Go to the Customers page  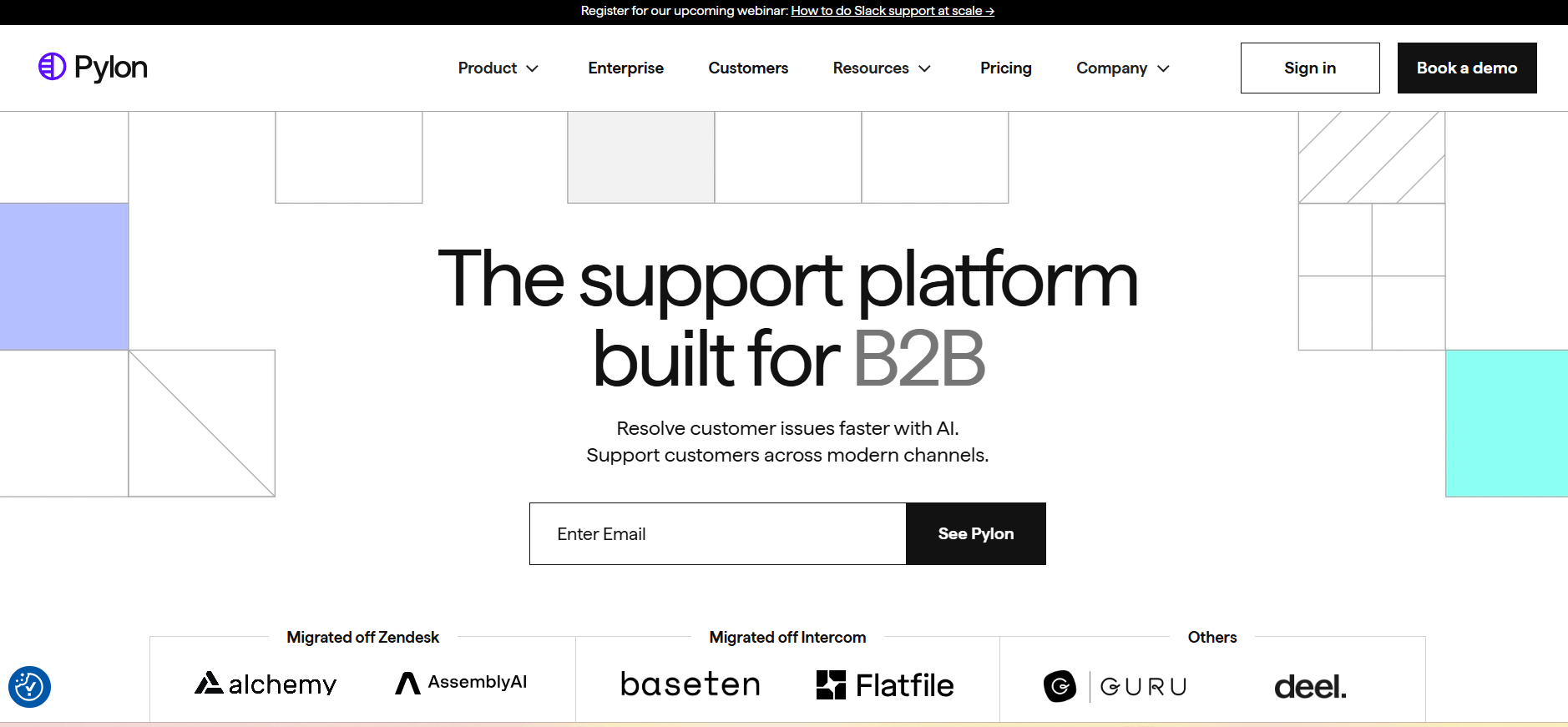point(748,68)
